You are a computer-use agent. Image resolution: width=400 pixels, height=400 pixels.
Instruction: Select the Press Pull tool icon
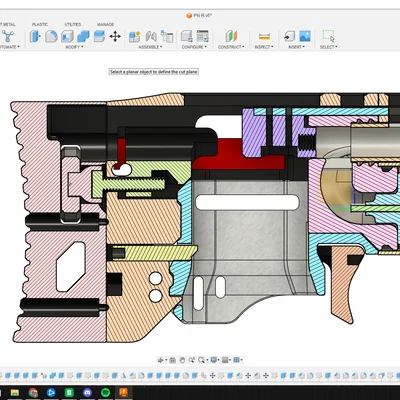(x=35, y=36)
